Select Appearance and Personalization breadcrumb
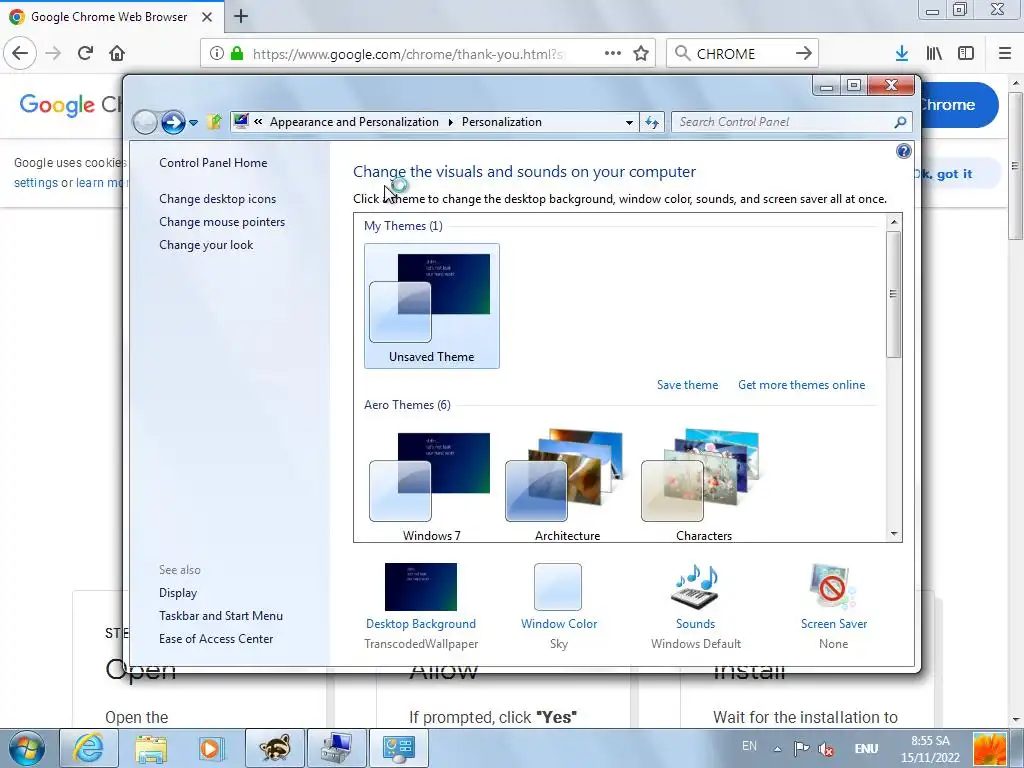 354,122
